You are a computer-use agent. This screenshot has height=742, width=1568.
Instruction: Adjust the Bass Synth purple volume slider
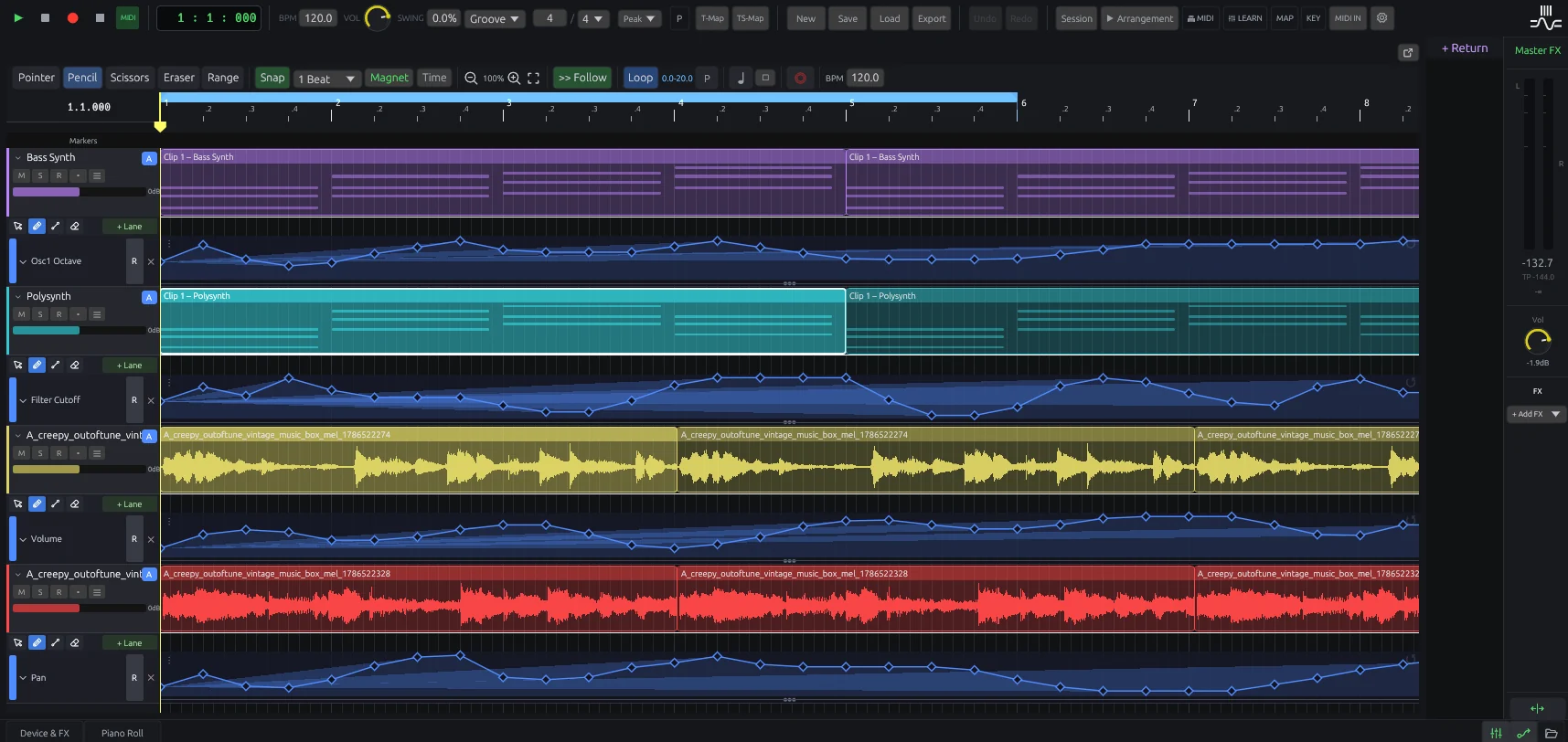79,192
